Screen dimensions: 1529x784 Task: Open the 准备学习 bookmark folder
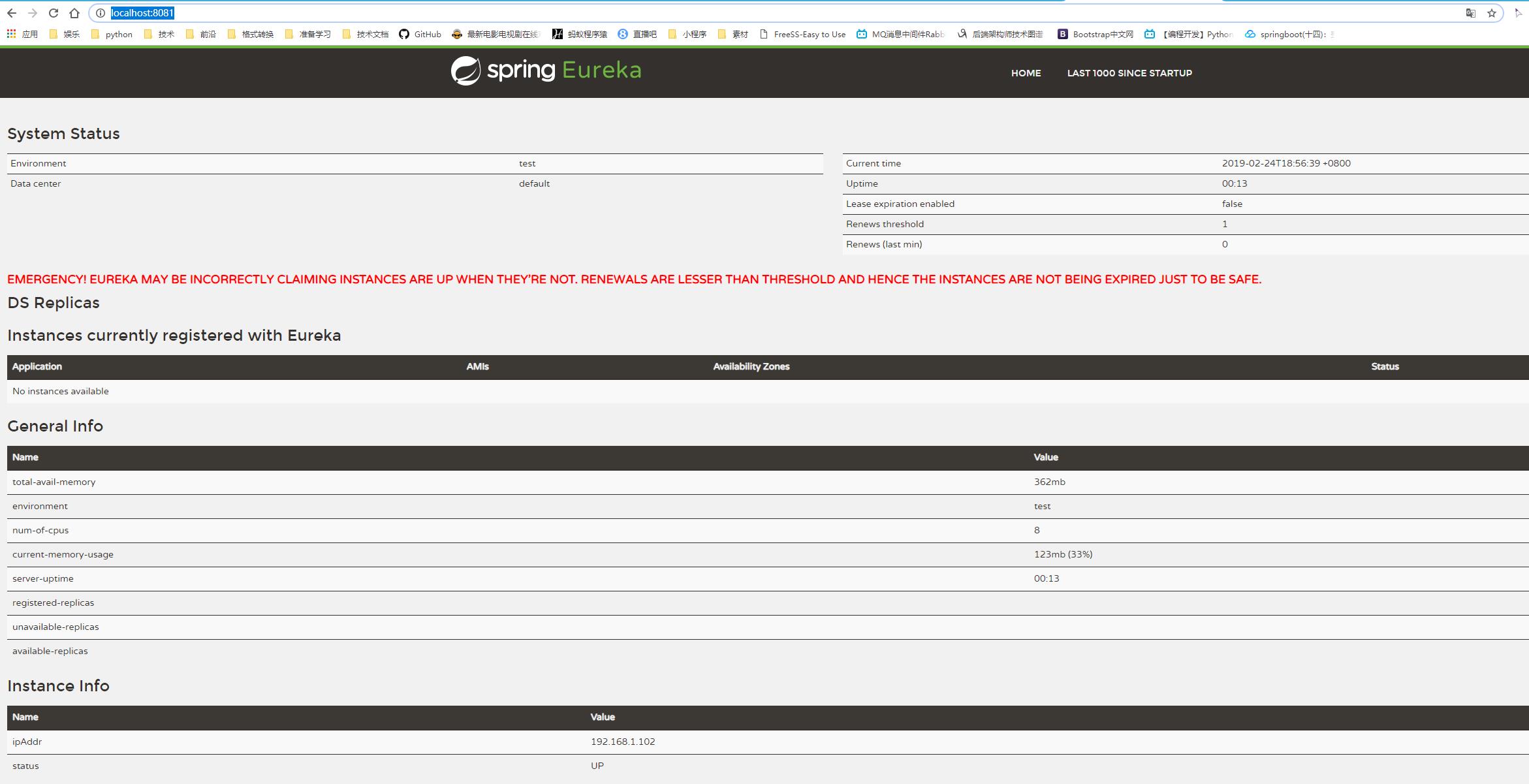(x=308, y=34)
